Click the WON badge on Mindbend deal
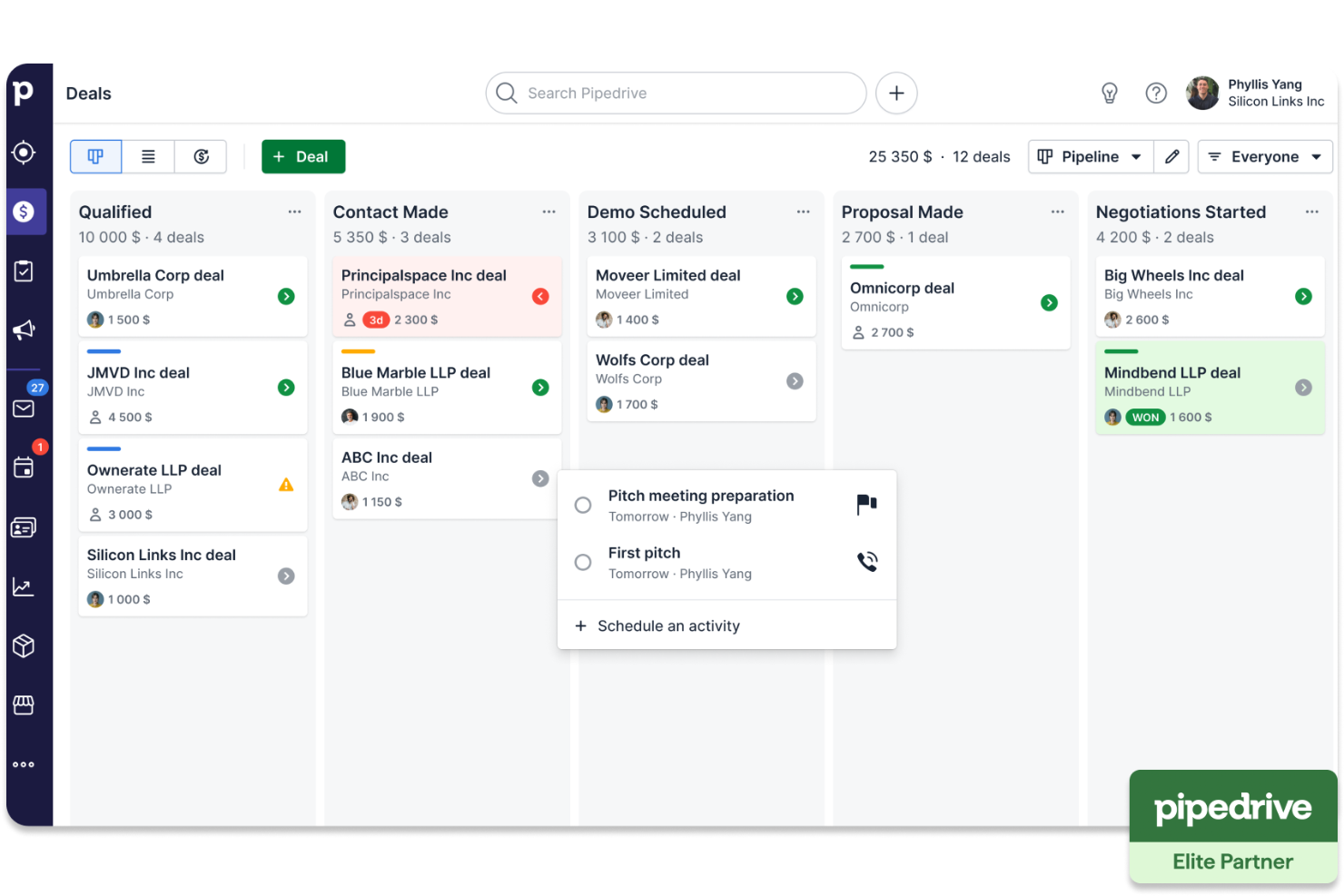This screenshot has height=896, width=1344. click(1145, 417)
